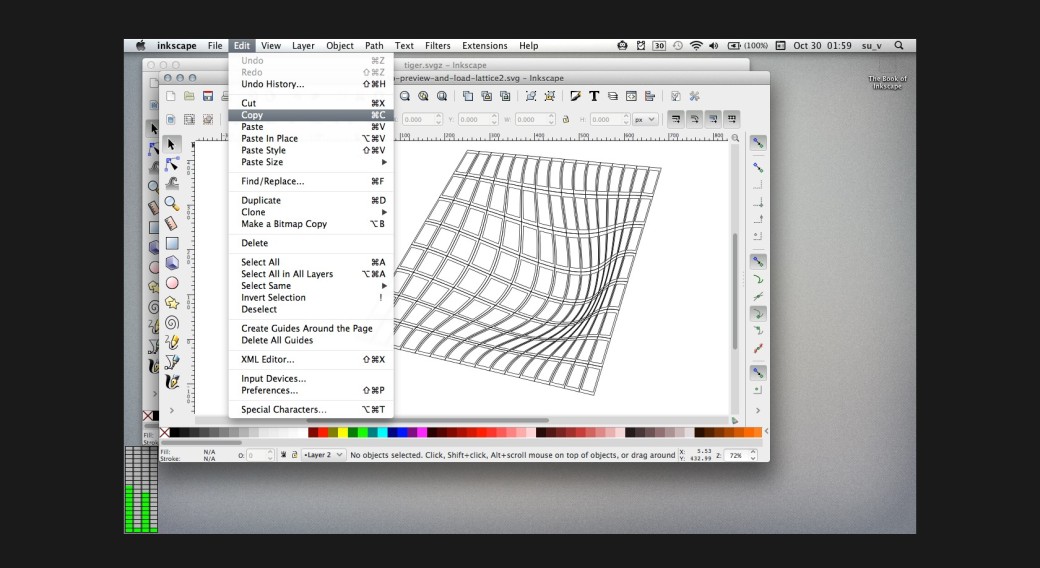Choose Copy from the Edit menu
Image resolution: width=1040 pixels, height=568 pixels.
pyautogui.click(x=310, y=115)
